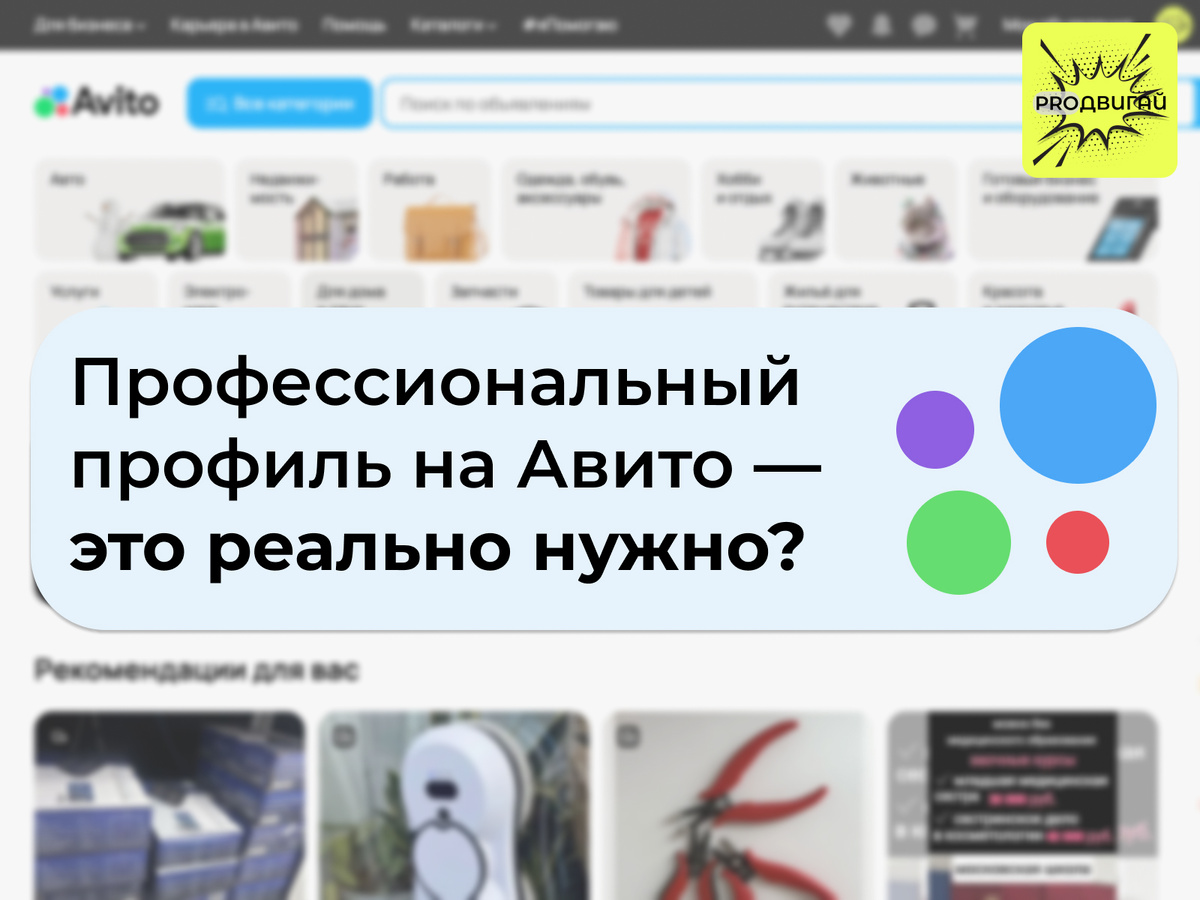Open the 'Для дома' category card
Viewport: 1200px width, 900px height.
point(364,291)
